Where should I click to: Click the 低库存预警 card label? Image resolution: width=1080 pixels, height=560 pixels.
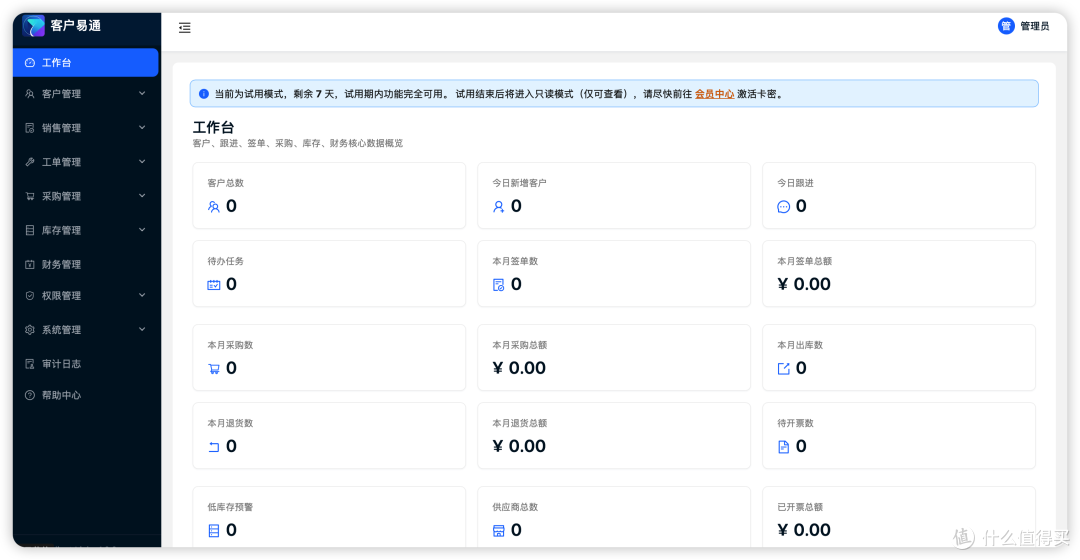230,507
